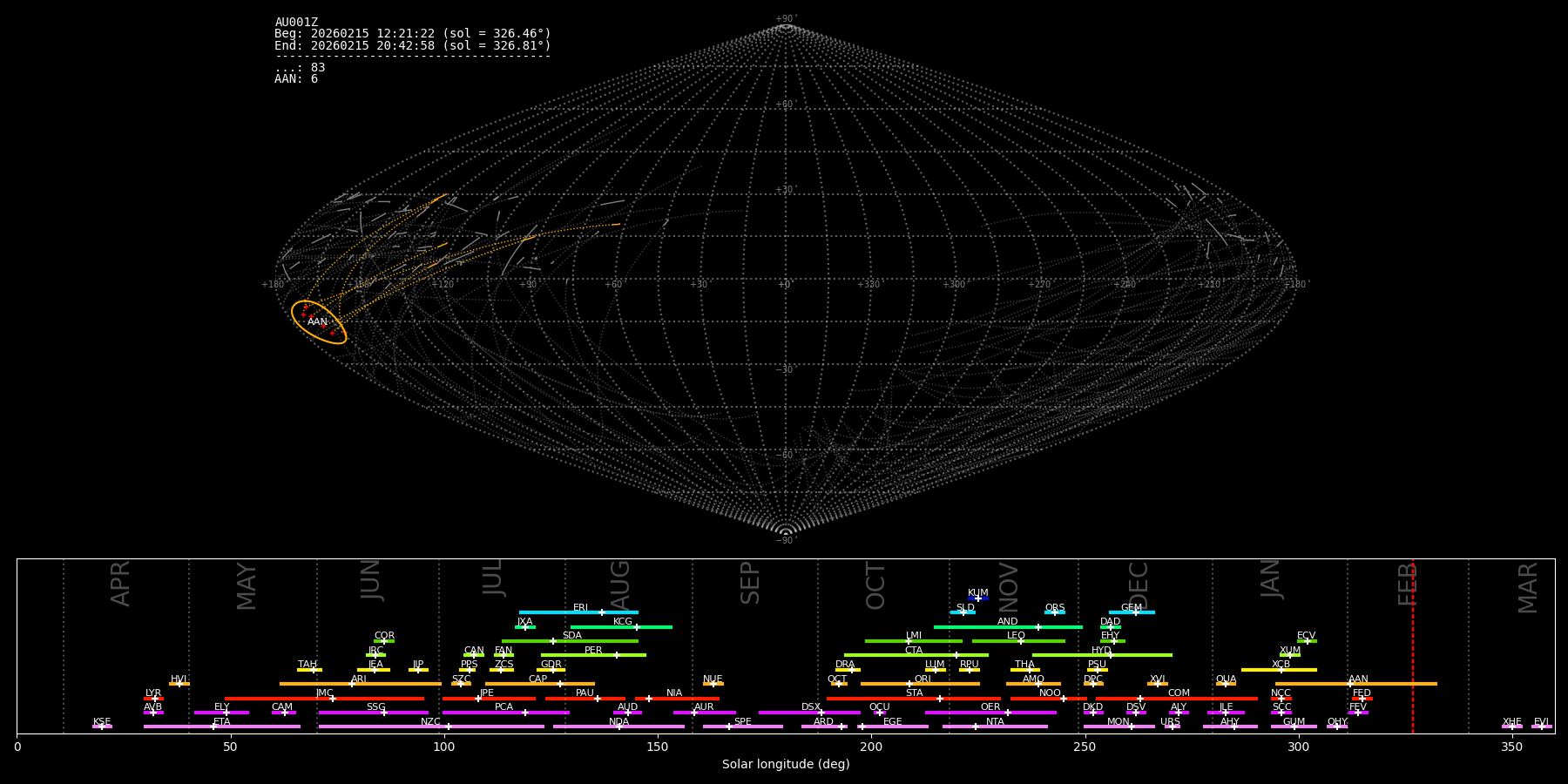Click the 'AAN: 6' count in header
Viewport: 1568px width, 784px height.
(296, 79)
